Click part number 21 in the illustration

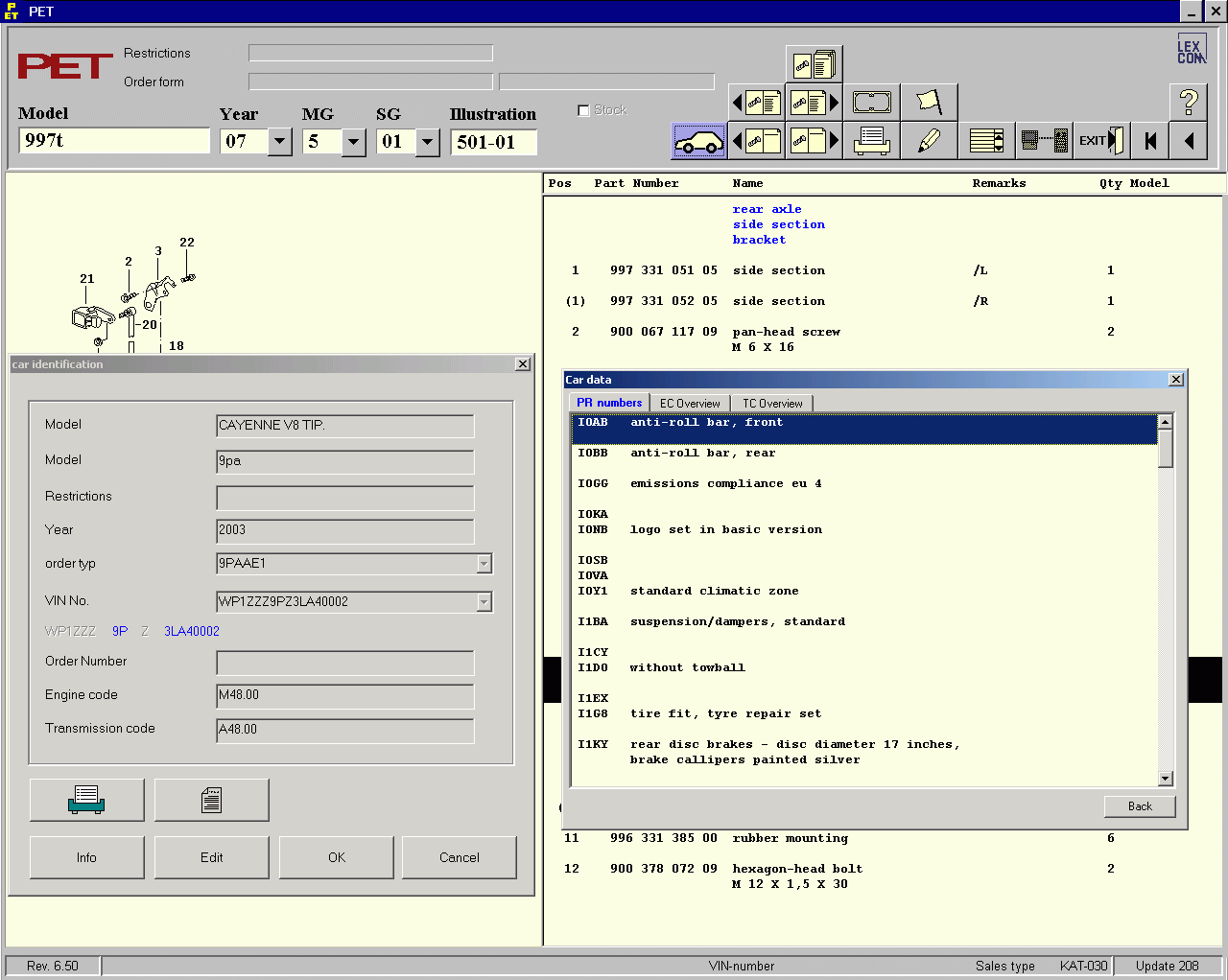(x=87, y=279)
